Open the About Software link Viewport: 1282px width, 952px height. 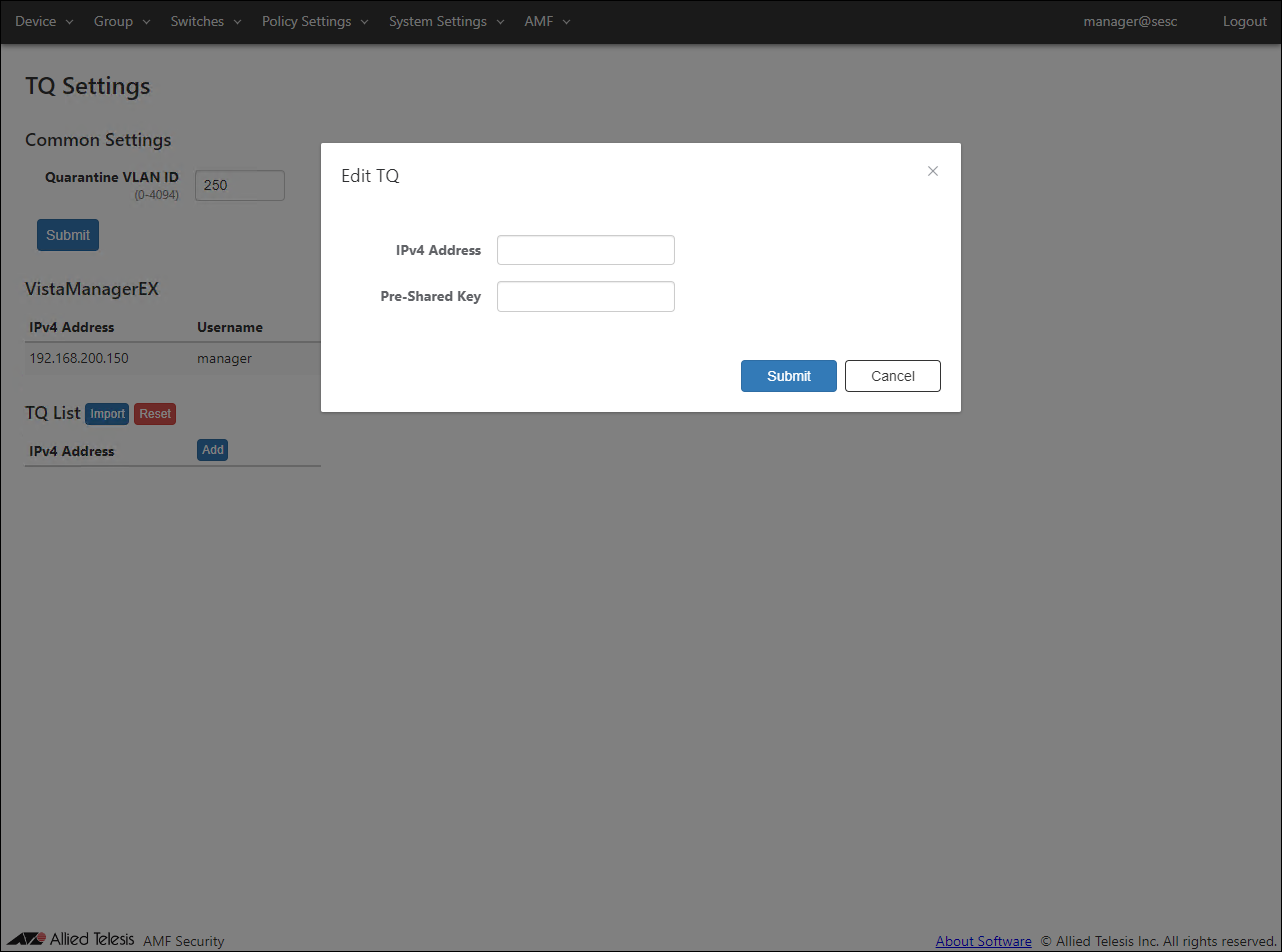[x=983, y=941]
